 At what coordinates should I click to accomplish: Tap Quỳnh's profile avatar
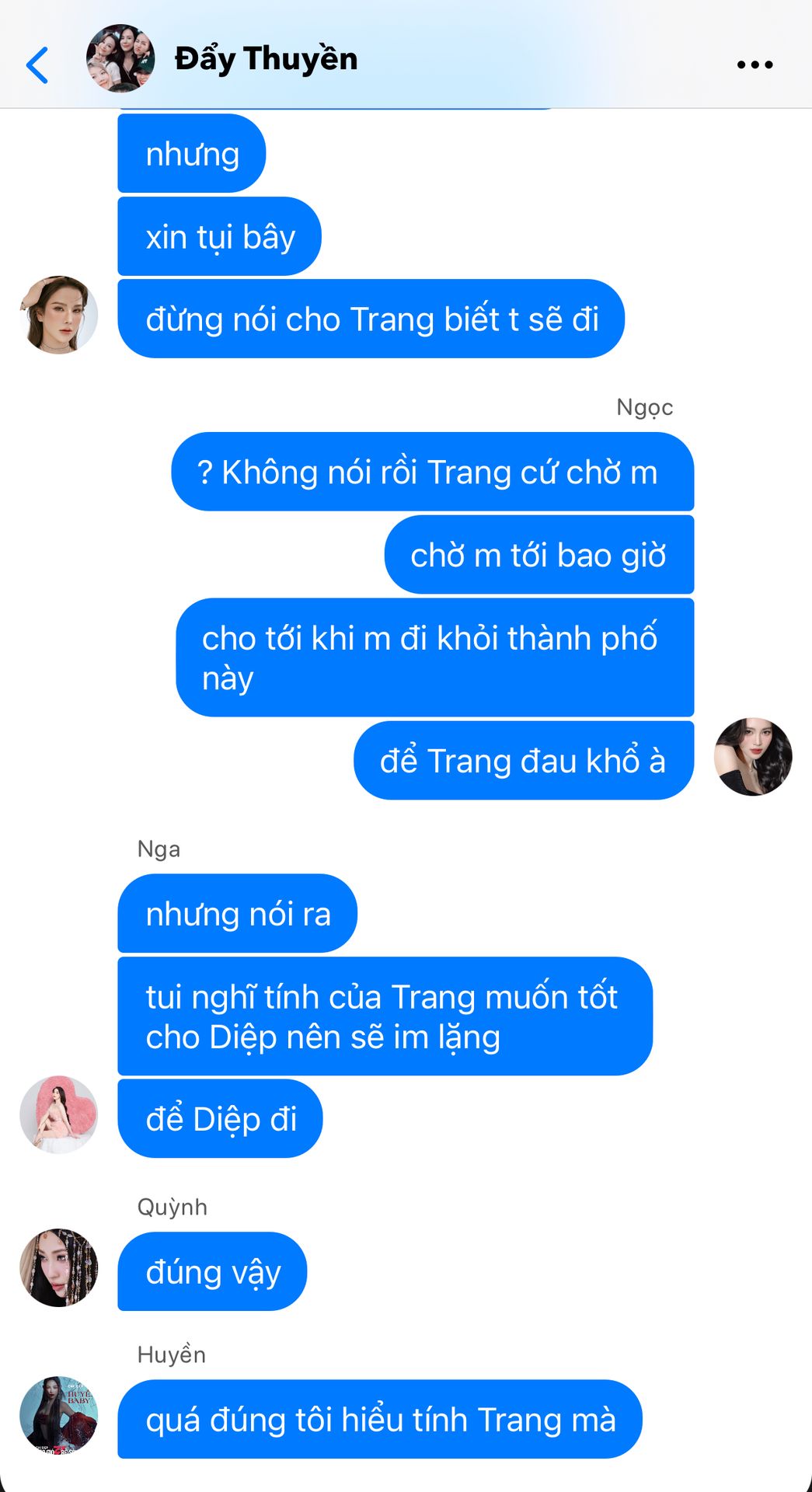tap(59, 1267)
